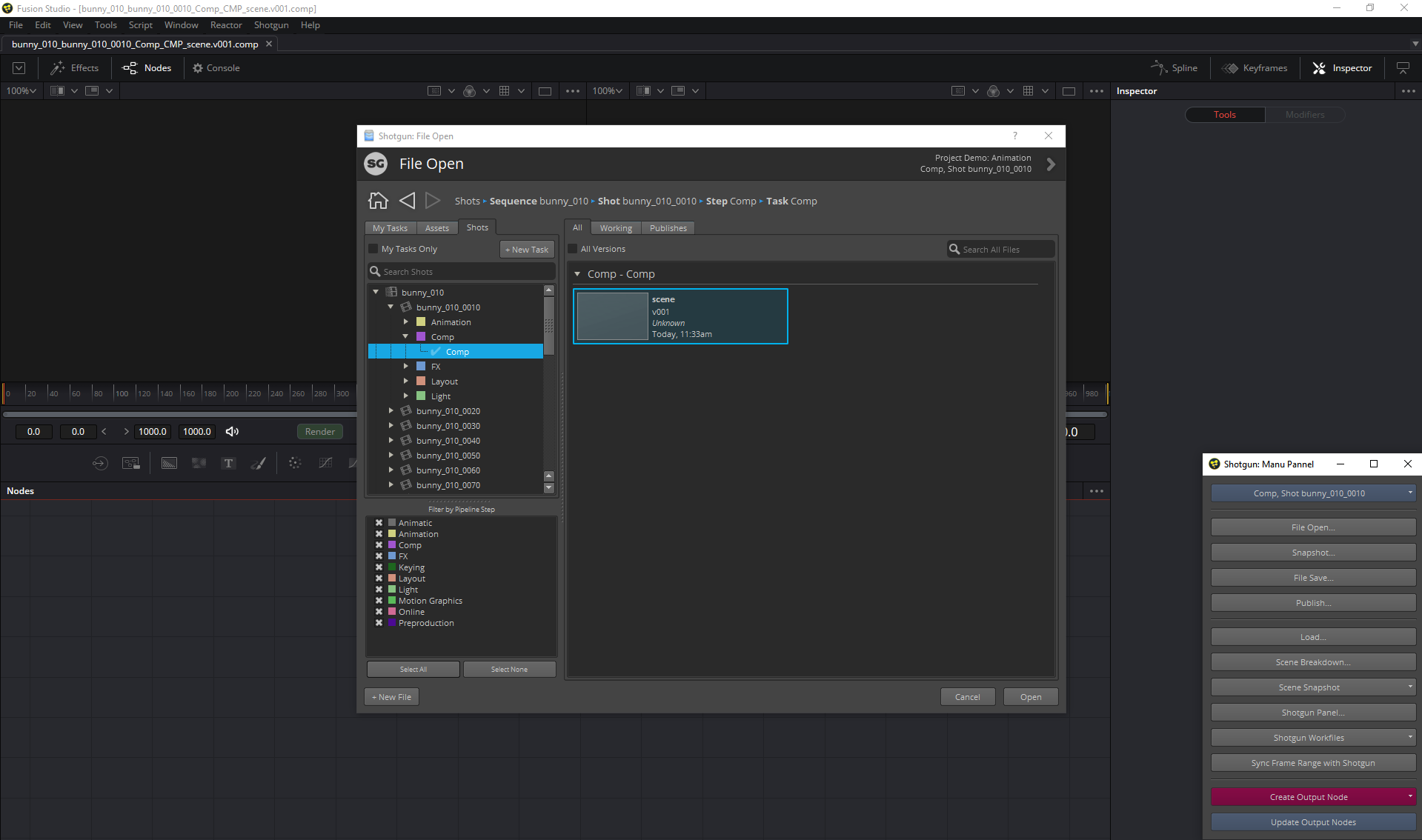Click left viewer grid guides icon
The height and width of the screenshot is (840, 1422).
[504, 90]
